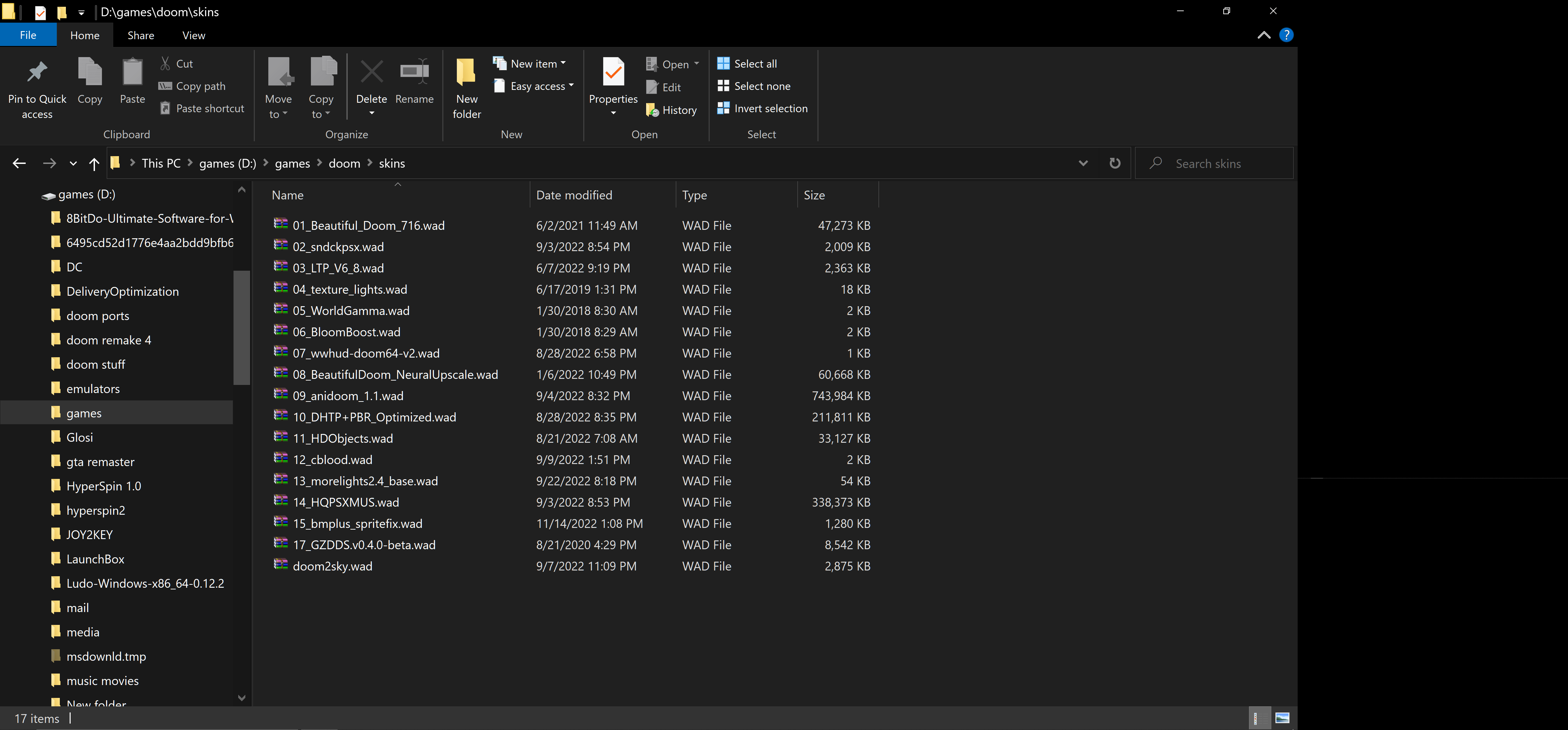Navigate back with the left arrow
Image resolution: width=1568 pixels, height=730 pixels.
click(x=20, y=163)
